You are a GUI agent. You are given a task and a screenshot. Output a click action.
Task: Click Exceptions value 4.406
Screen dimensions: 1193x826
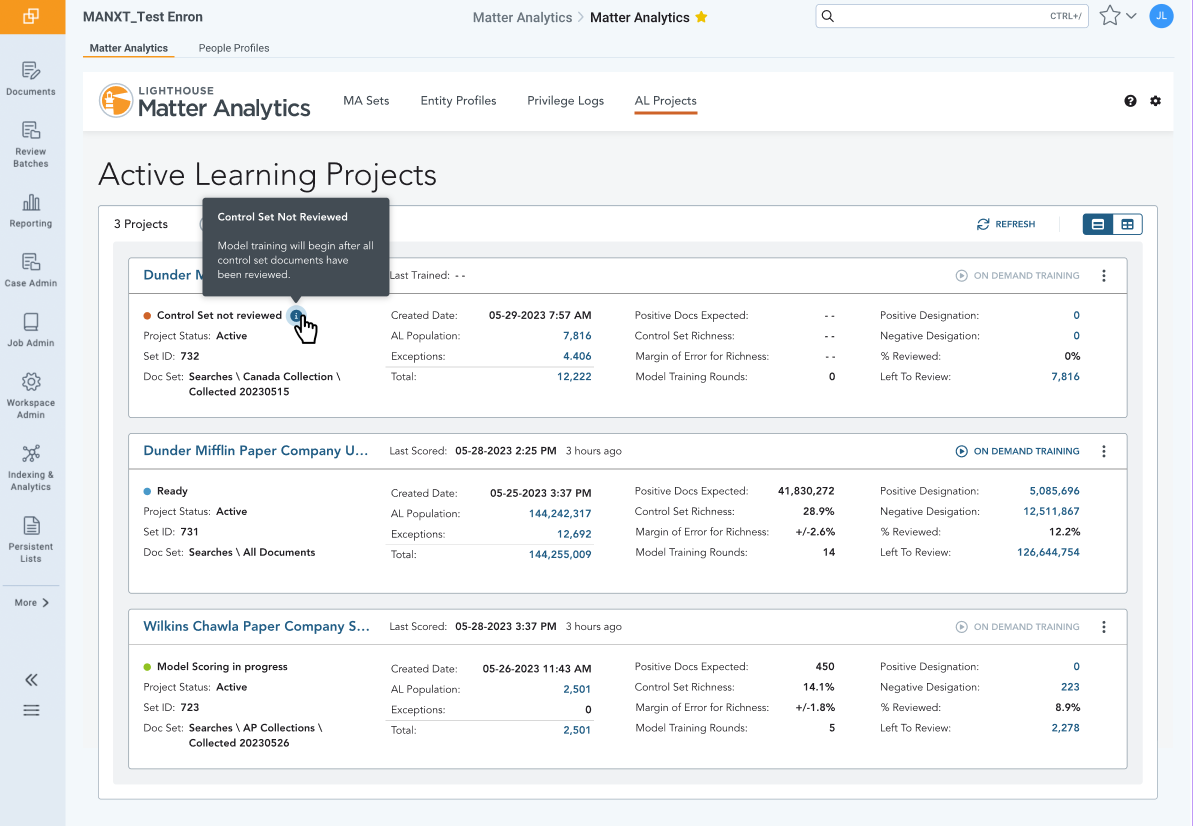pos(577,356)
